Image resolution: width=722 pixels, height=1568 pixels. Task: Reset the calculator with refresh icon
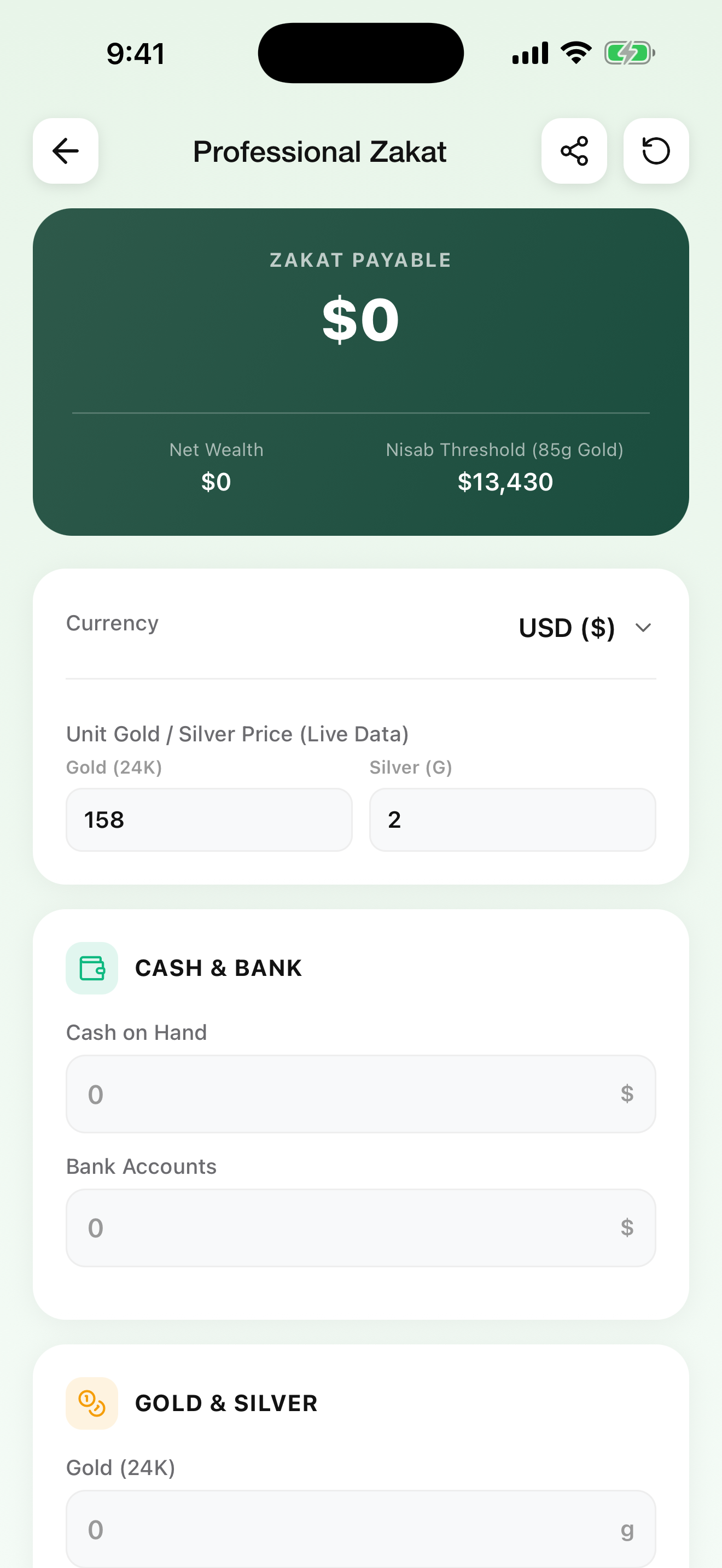656,151
